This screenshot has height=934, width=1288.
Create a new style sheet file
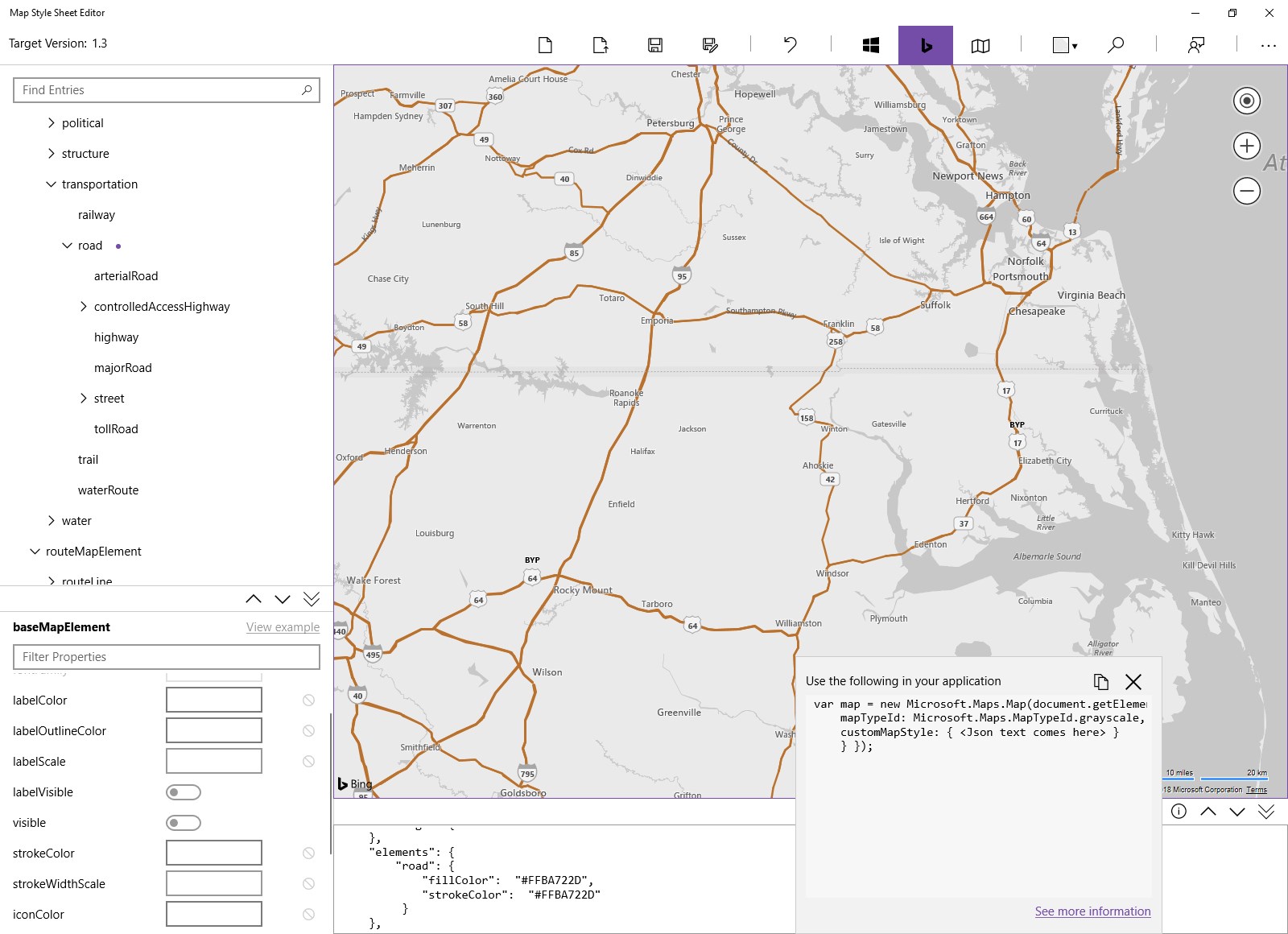pos(545,45)
